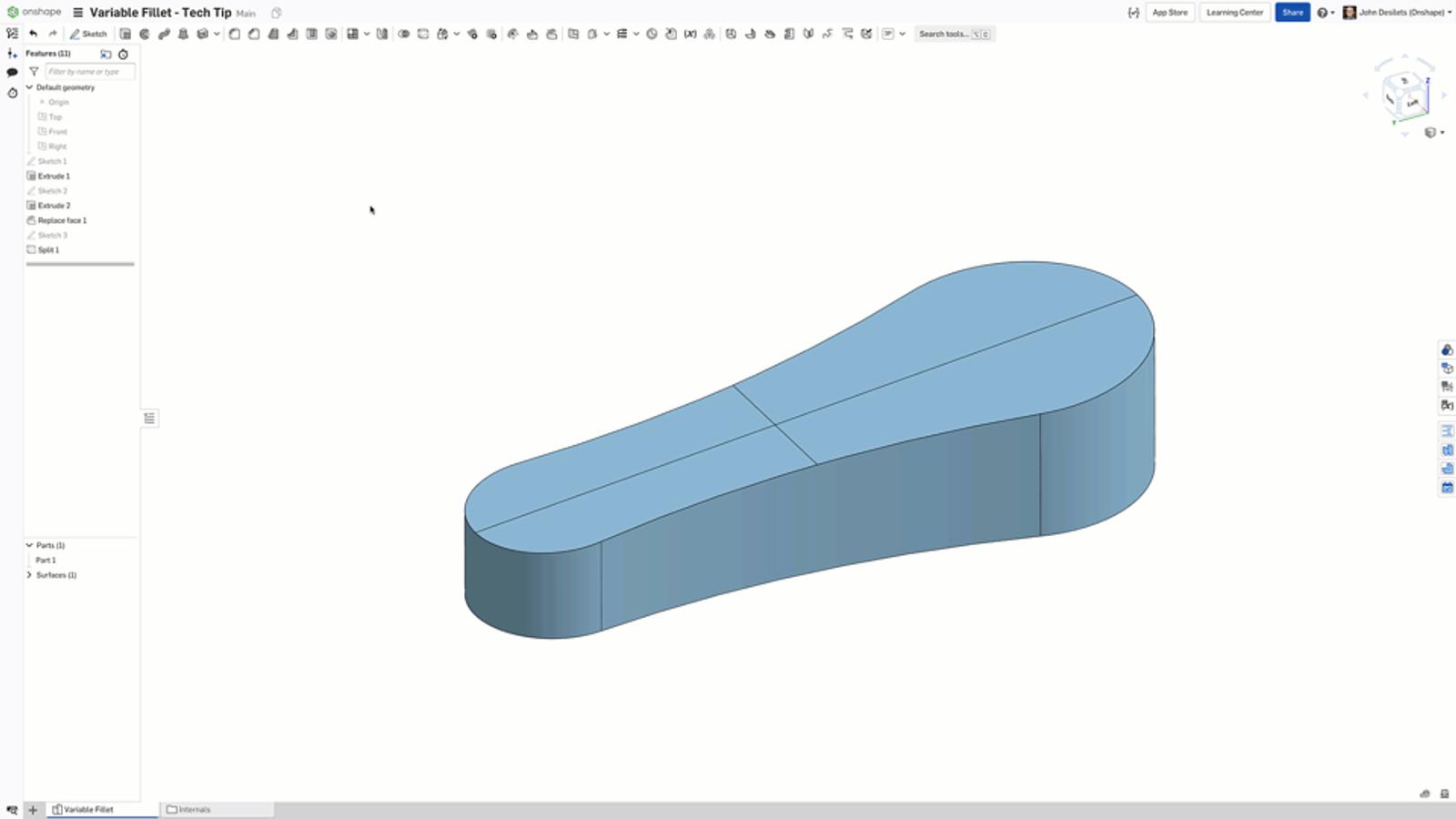Start a new Sketch from the toolbar
The height and width of the screenshot is (819, 1456).
(x=88, y=34)
